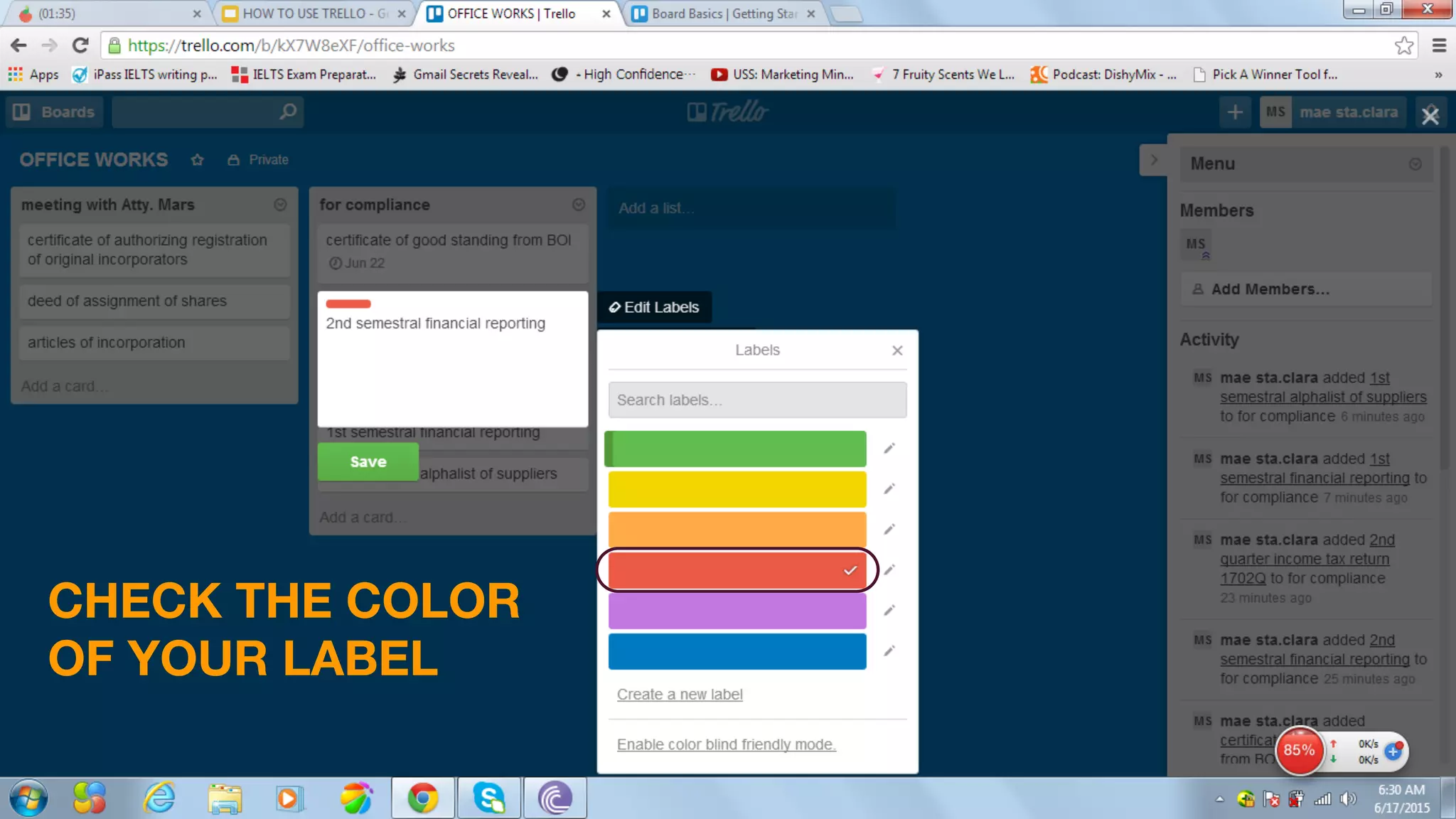Screen dimensions: 1456x819
Task: Edit the purple label with its pencil icon
Action: tap(889, 611)
